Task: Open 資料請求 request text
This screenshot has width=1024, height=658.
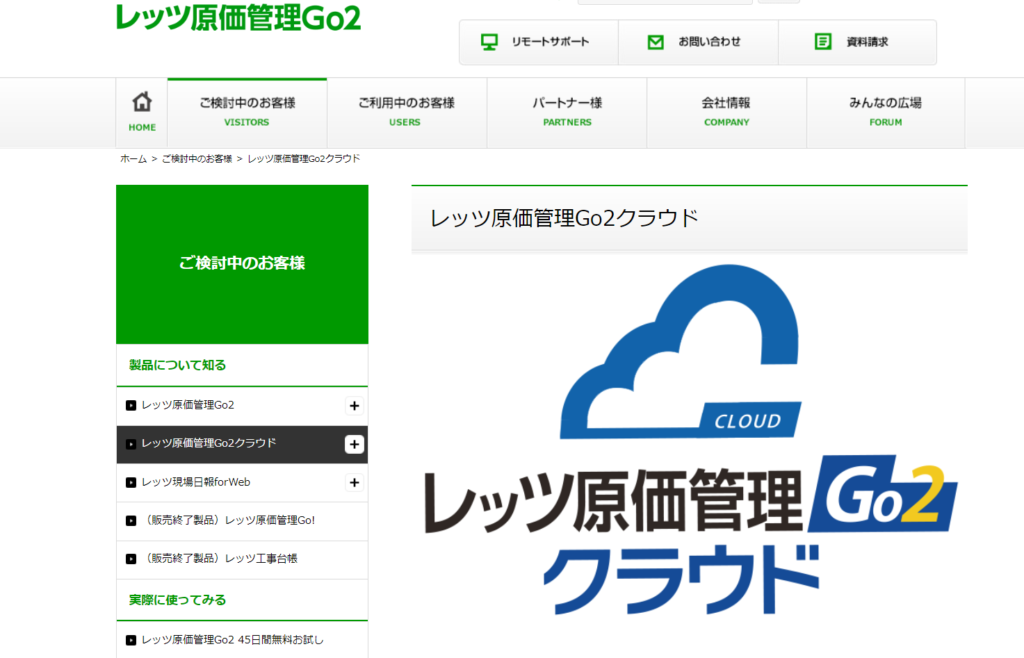Action: pyautogui.click(x=867, y=42)
